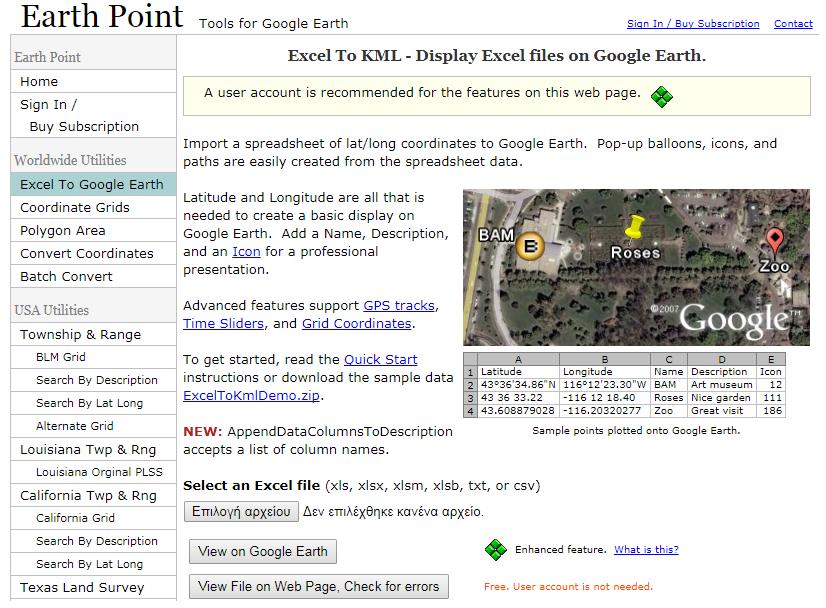Click the red NEW: label
826x608 pixels.
click(x=203, y=432)
